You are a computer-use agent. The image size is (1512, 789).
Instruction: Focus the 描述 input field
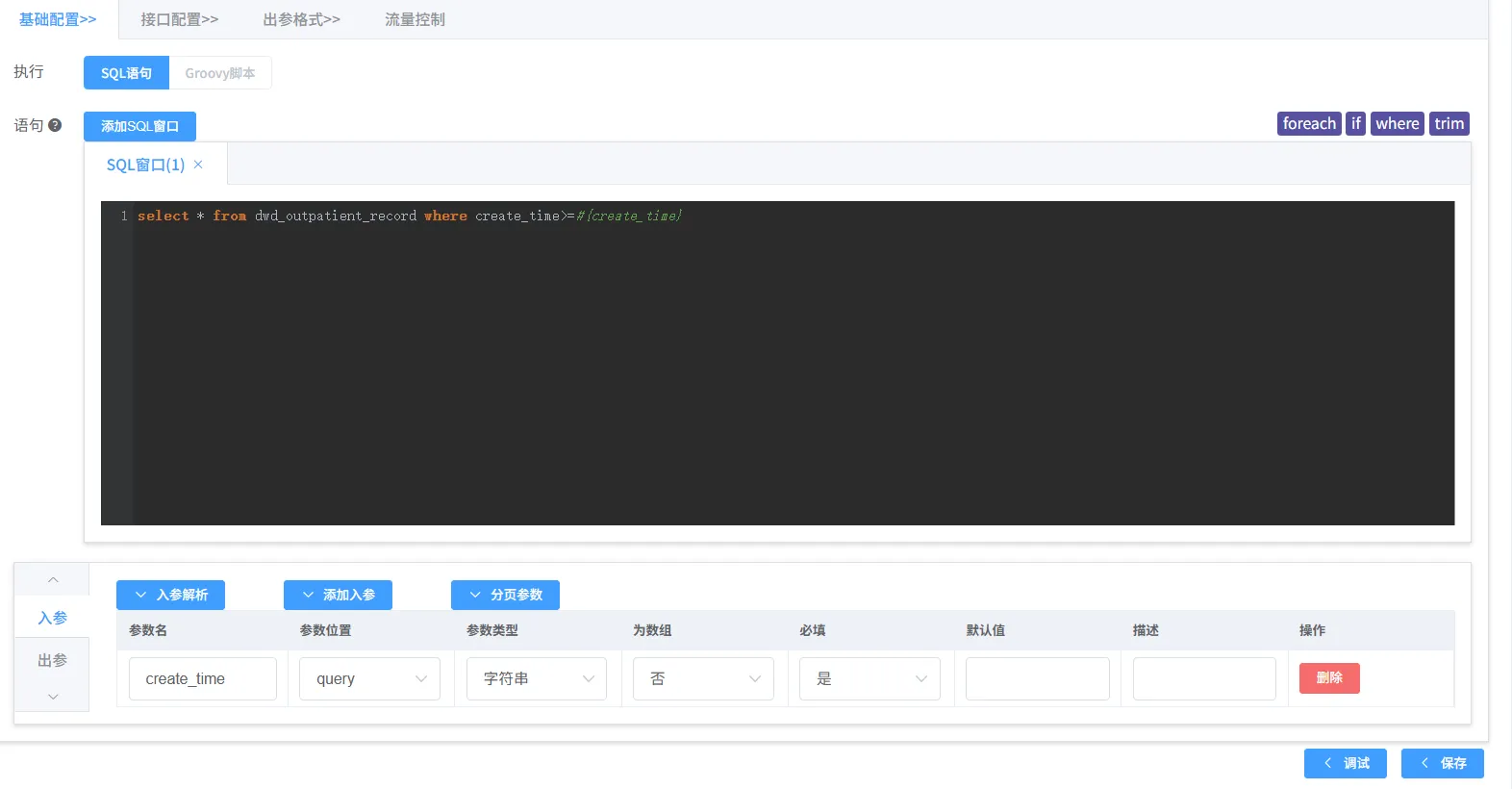[x=1204, y=678]
